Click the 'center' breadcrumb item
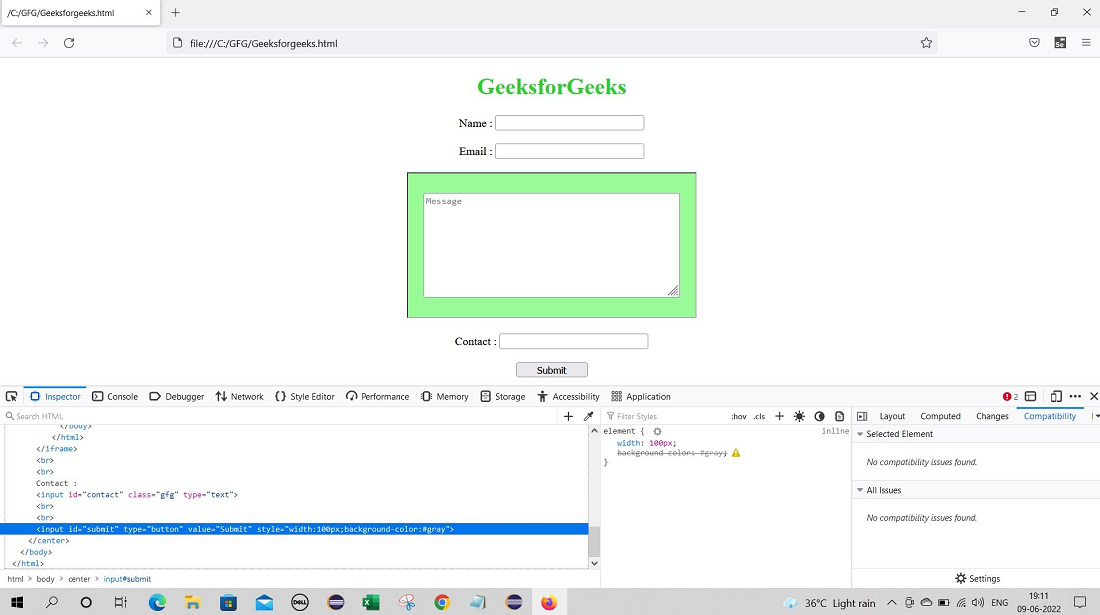1100x615 pixels. [79, 579]
